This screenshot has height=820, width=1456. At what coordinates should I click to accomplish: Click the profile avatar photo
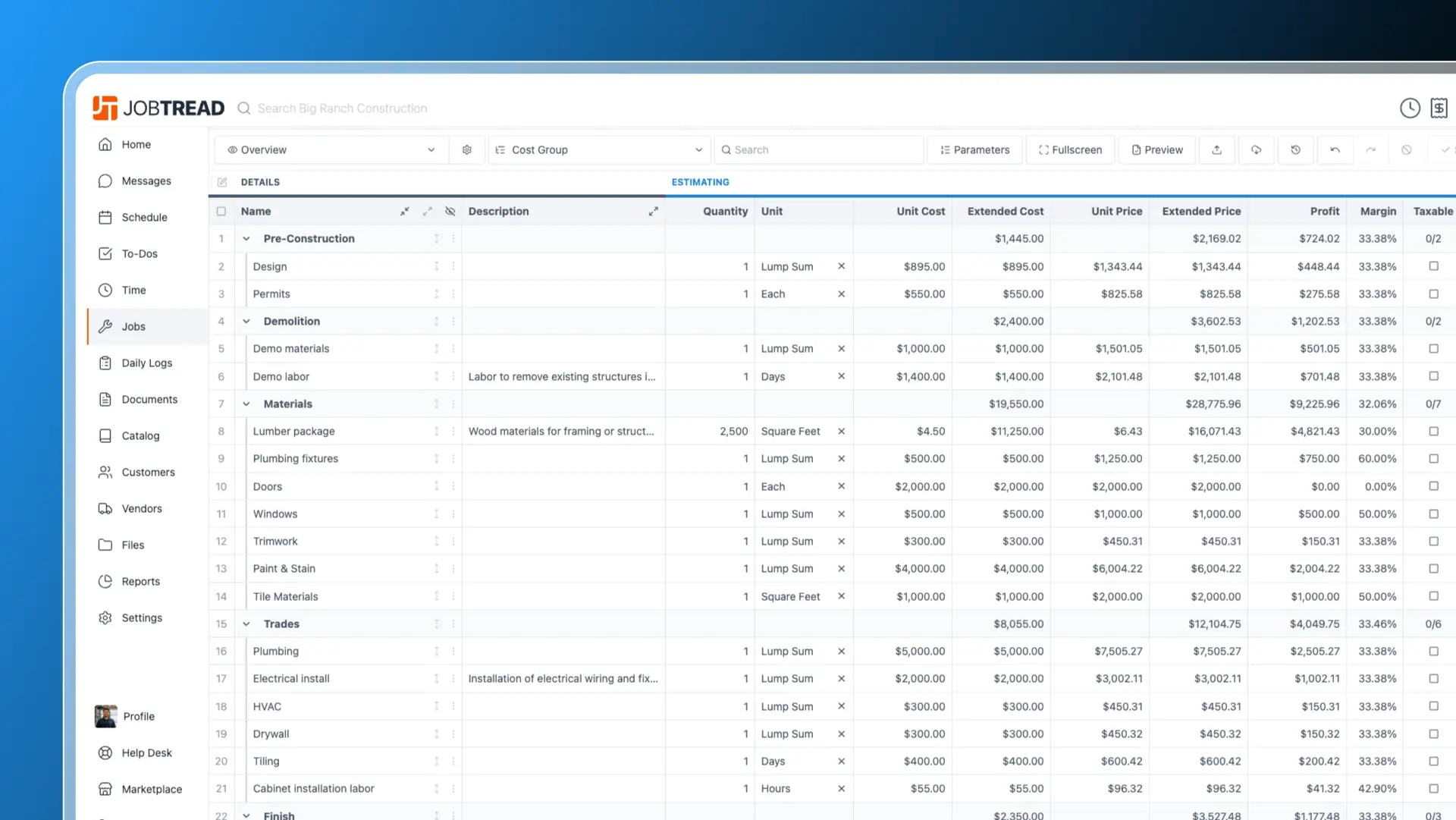105,716
